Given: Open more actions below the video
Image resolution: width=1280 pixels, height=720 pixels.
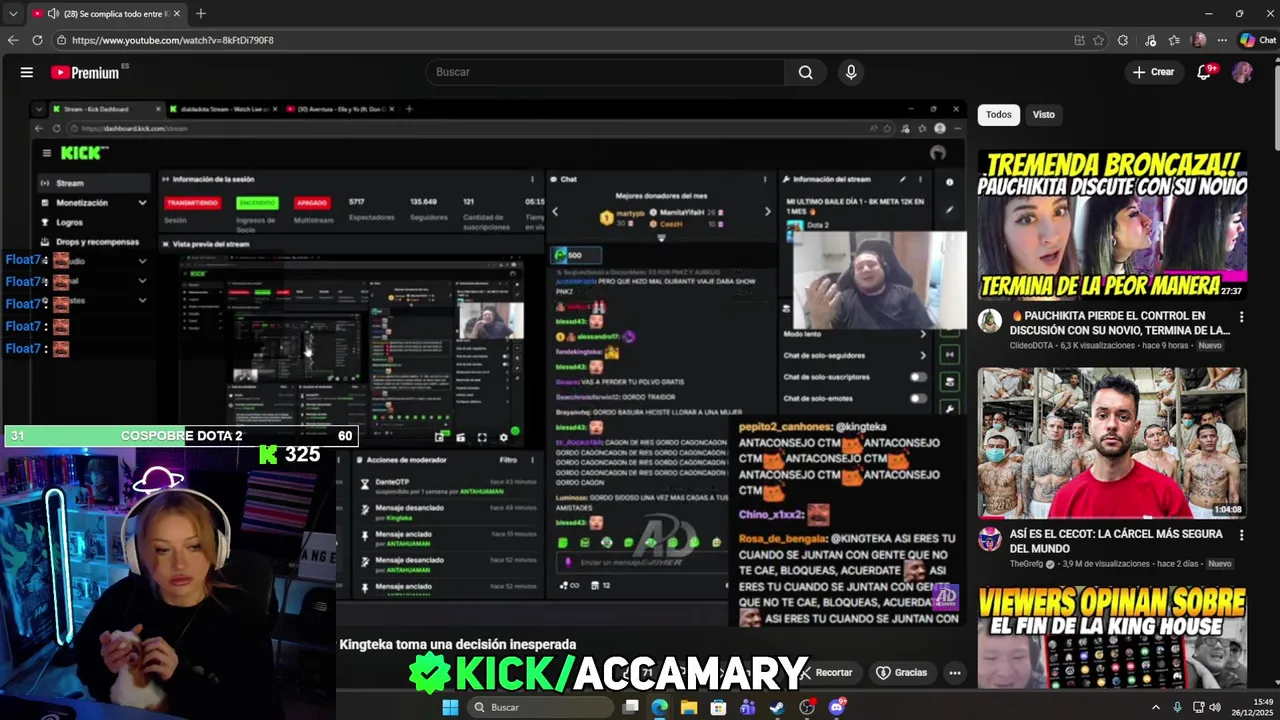Looking at the screenshot, I should pos(955,673).
